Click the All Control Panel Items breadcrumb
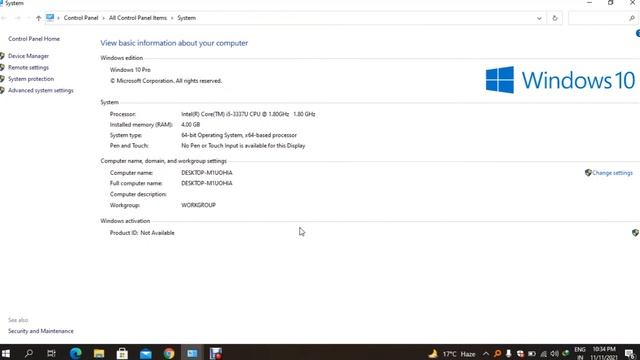The height and width of the screenshot is (360, 640). click(x=138, y=18)
